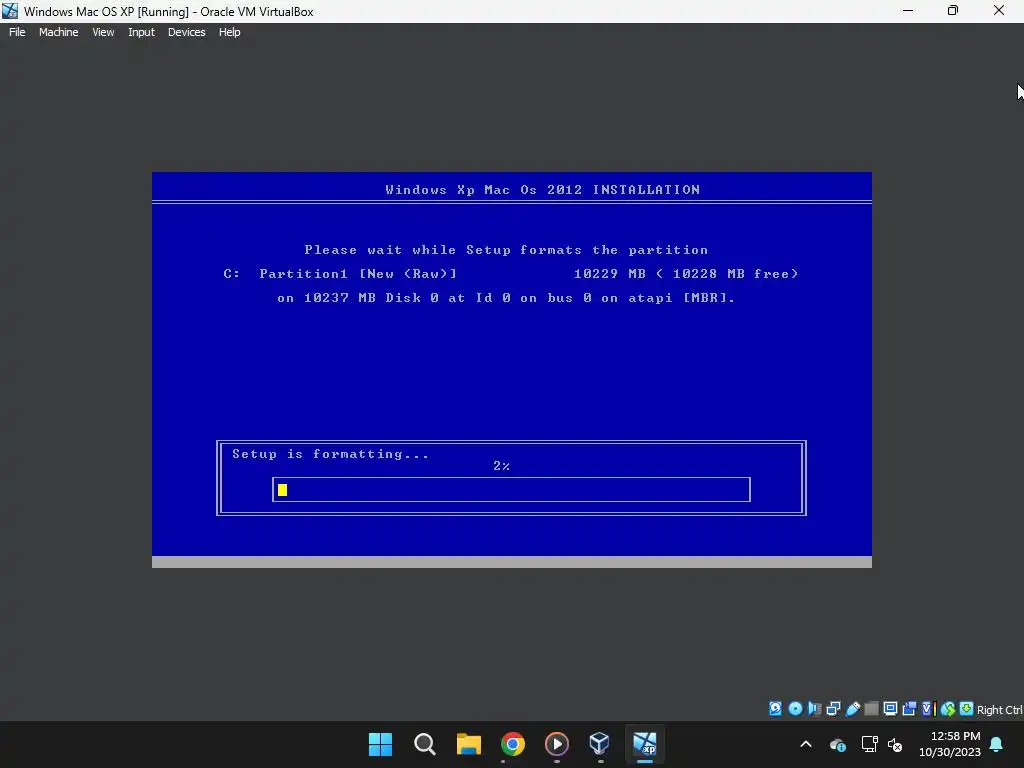Click the muted volume tray icon

coord(895,744)
